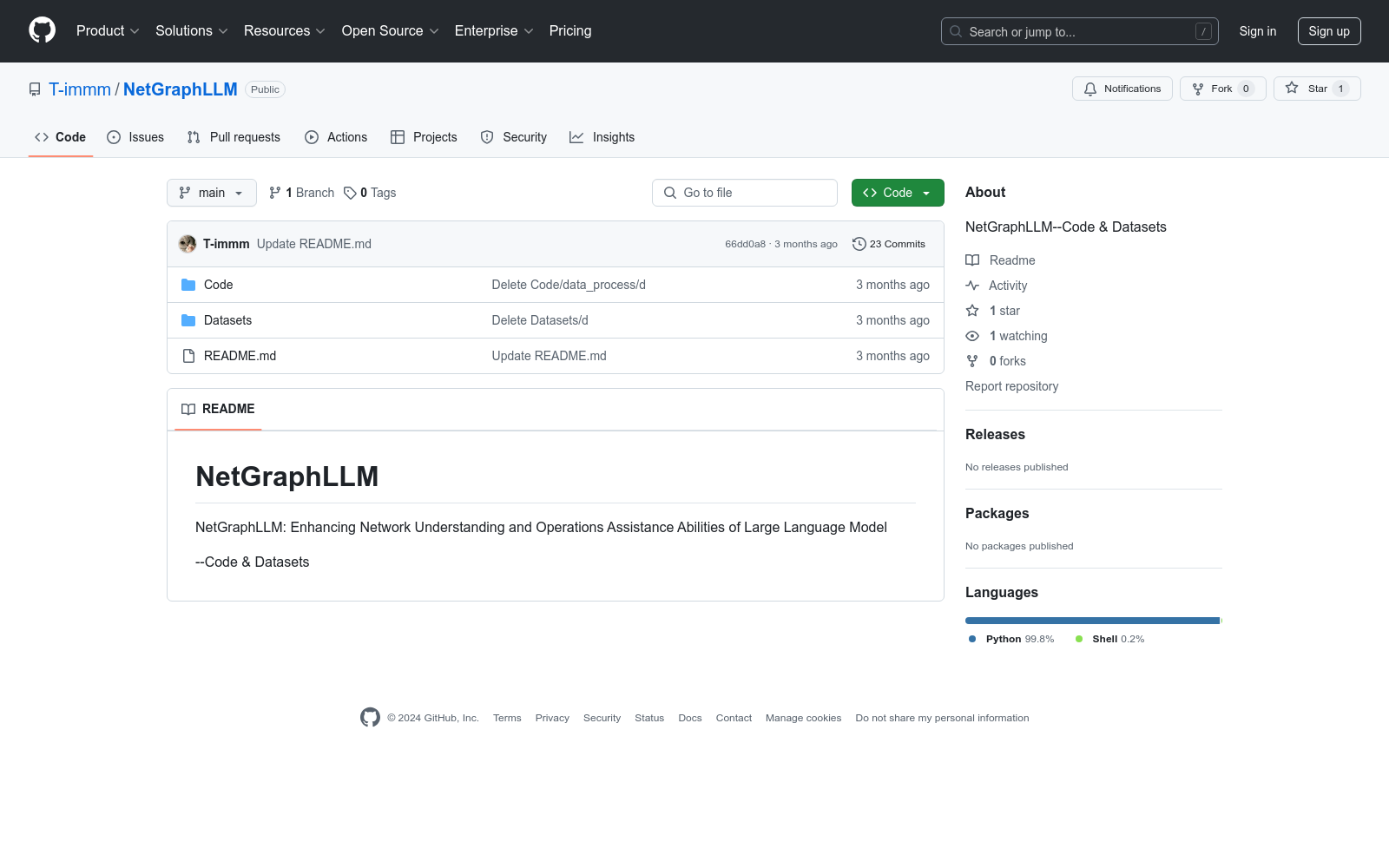Open the Product menu
The height and width of the screenshot is (868, 1389).
coord(108,31)
